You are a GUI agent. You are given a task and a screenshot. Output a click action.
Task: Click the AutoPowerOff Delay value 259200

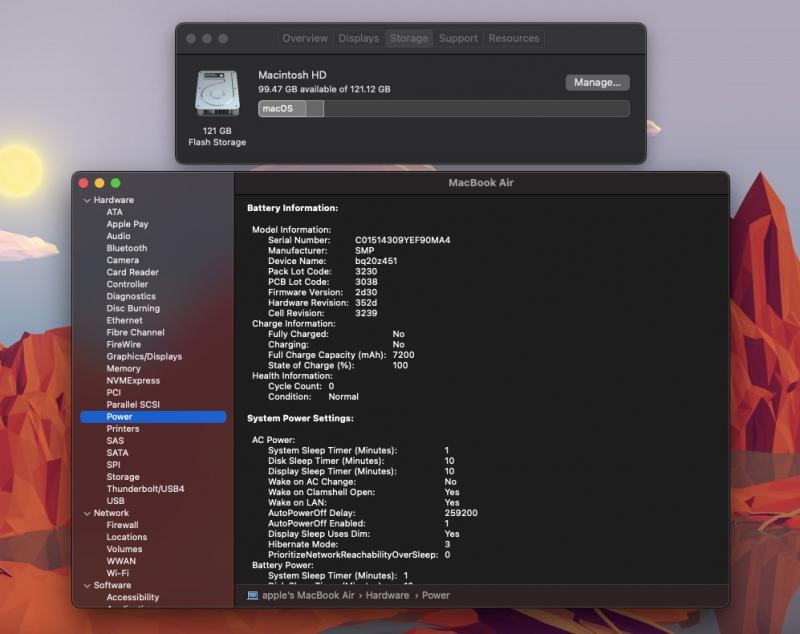pyautogui.click(x=461, y=513)
